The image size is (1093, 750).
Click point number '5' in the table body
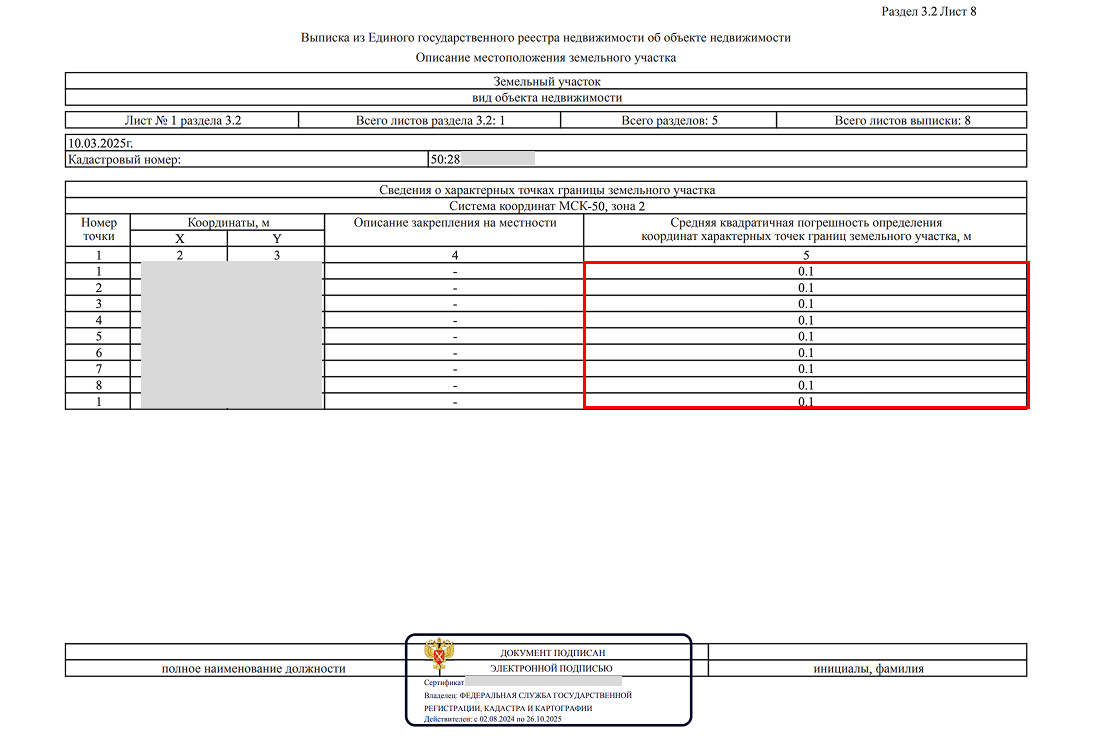click(98, 337)
